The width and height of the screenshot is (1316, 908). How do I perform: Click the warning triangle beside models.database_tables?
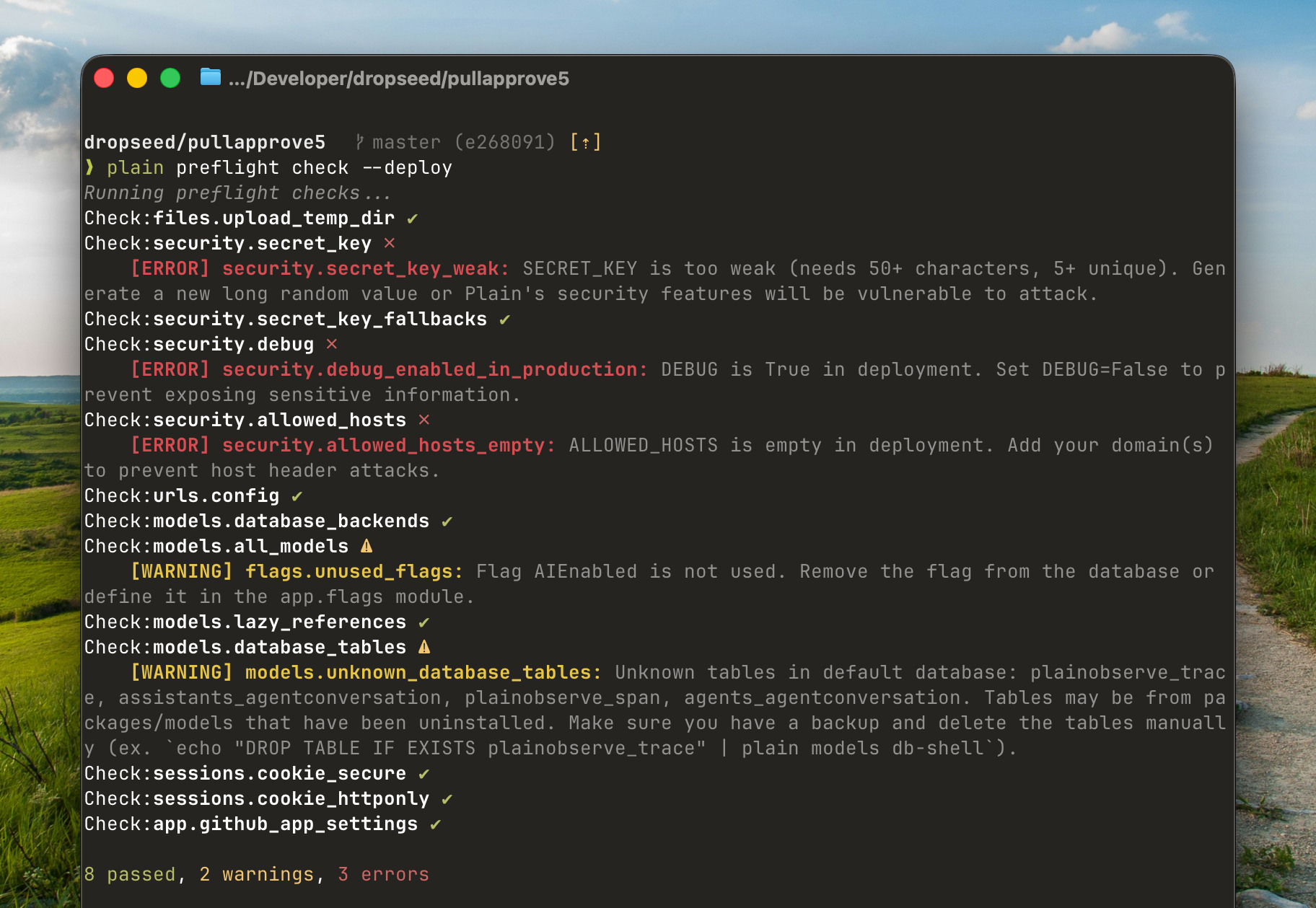tap(424, 647)
